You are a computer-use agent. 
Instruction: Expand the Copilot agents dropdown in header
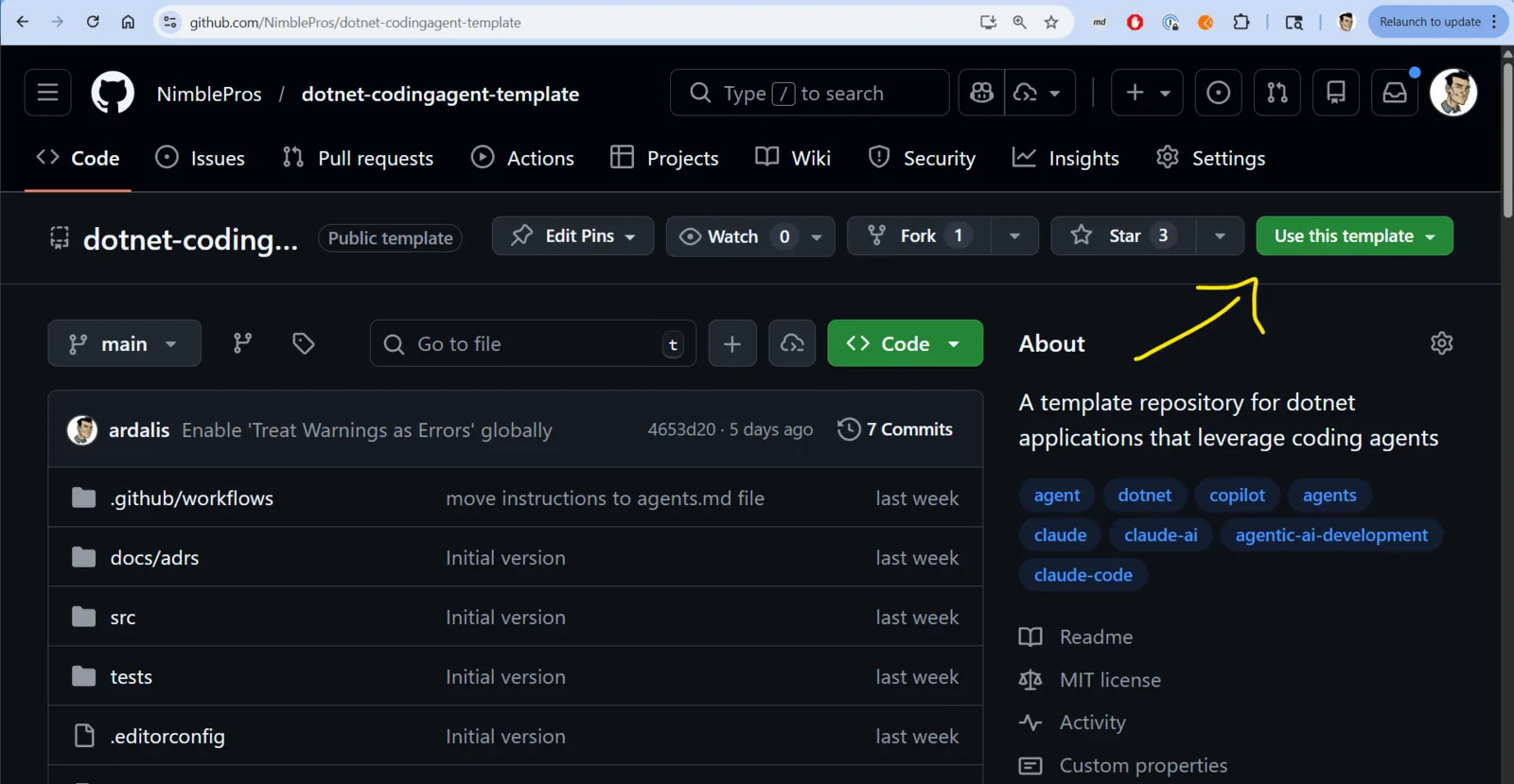(x=1040, y=93)
